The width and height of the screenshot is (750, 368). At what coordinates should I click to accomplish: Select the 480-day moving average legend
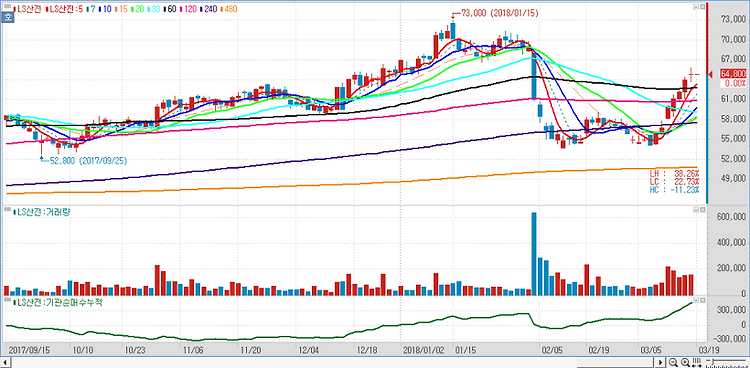[x=229, y=9]
